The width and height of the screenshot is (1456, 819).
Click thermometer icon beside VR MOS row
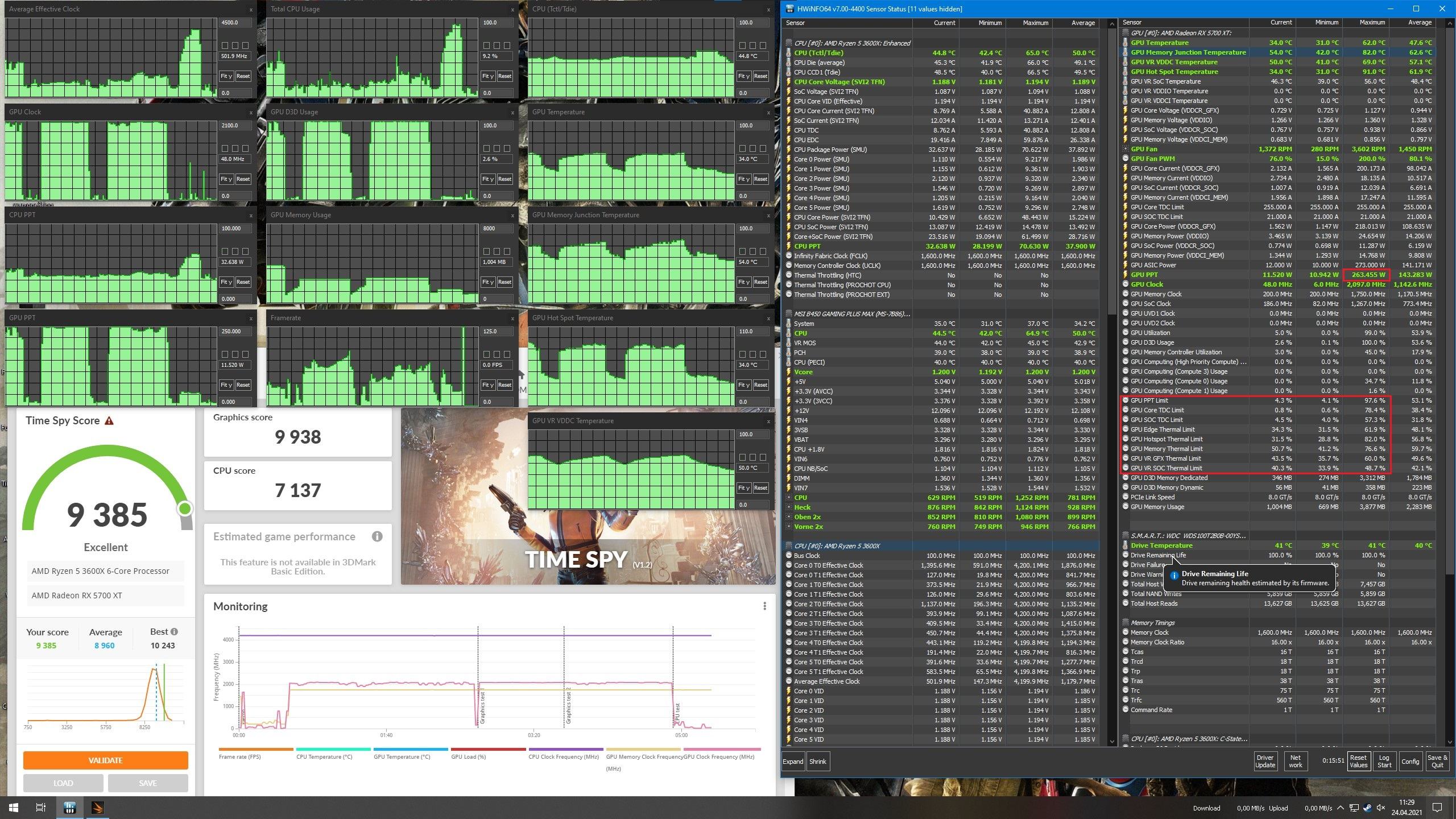pyautogui.click(x=789, y=343)
